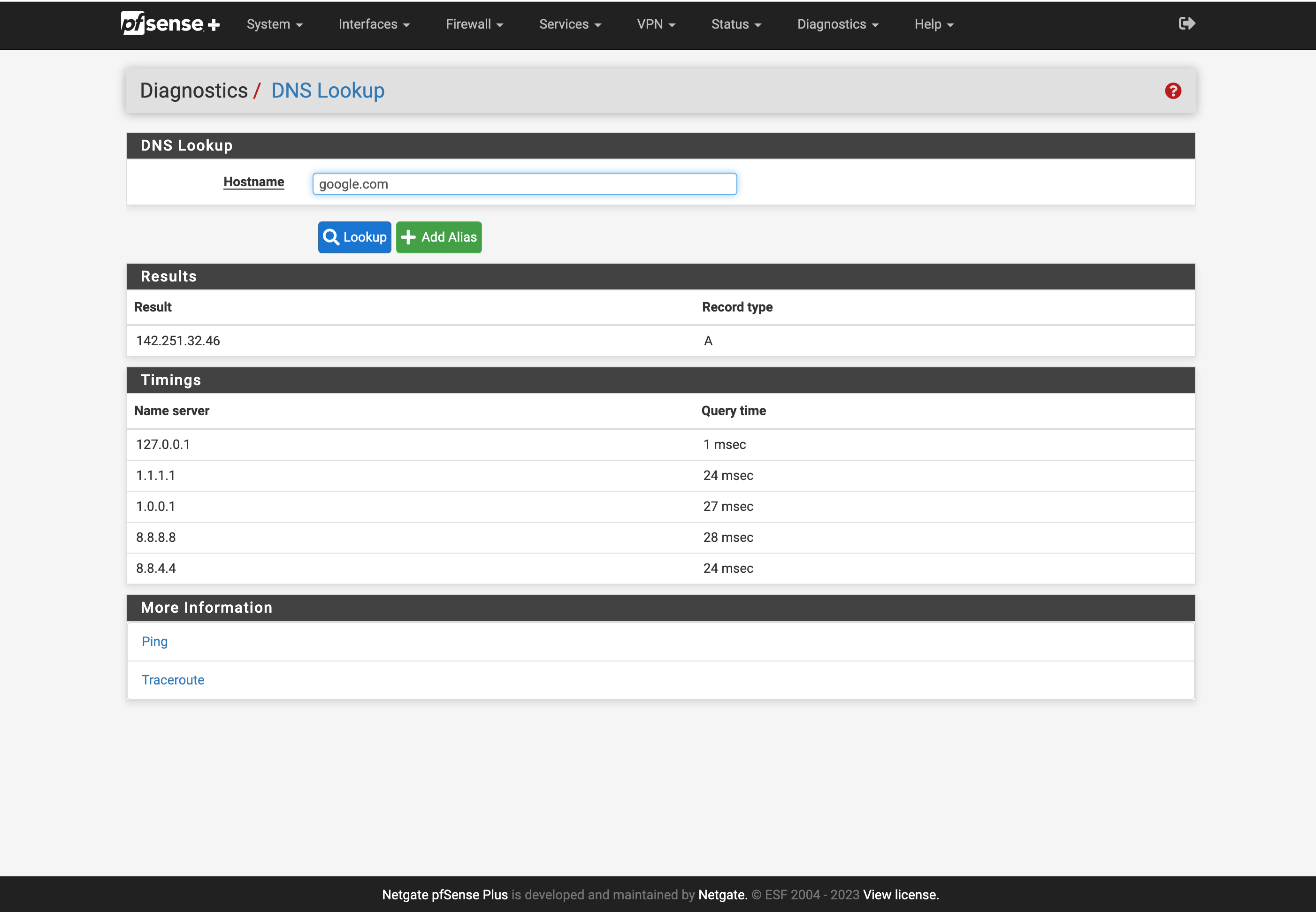Open the Help menu
The width and height of the screenshot is (1316, 912).
click(934, 24)
